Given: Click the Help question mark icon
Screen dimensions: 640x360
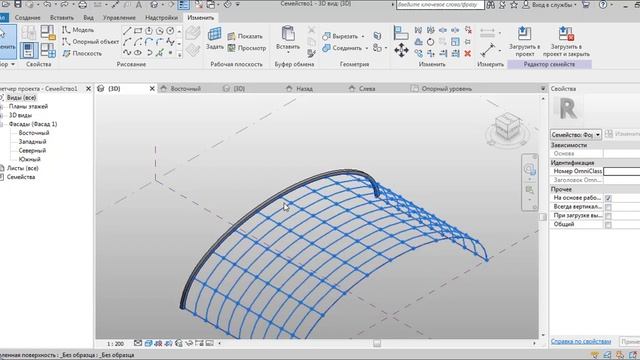Looking at the screenshot, I should [x=603, y=4].
